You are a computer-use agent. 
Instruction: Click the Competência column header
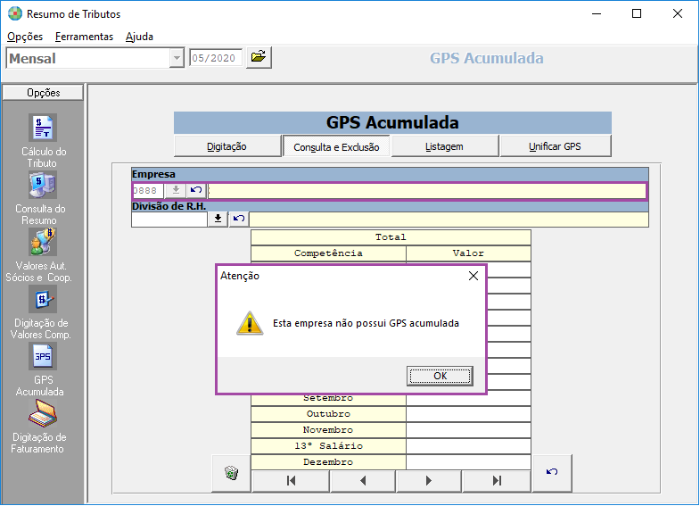[328, 253]
